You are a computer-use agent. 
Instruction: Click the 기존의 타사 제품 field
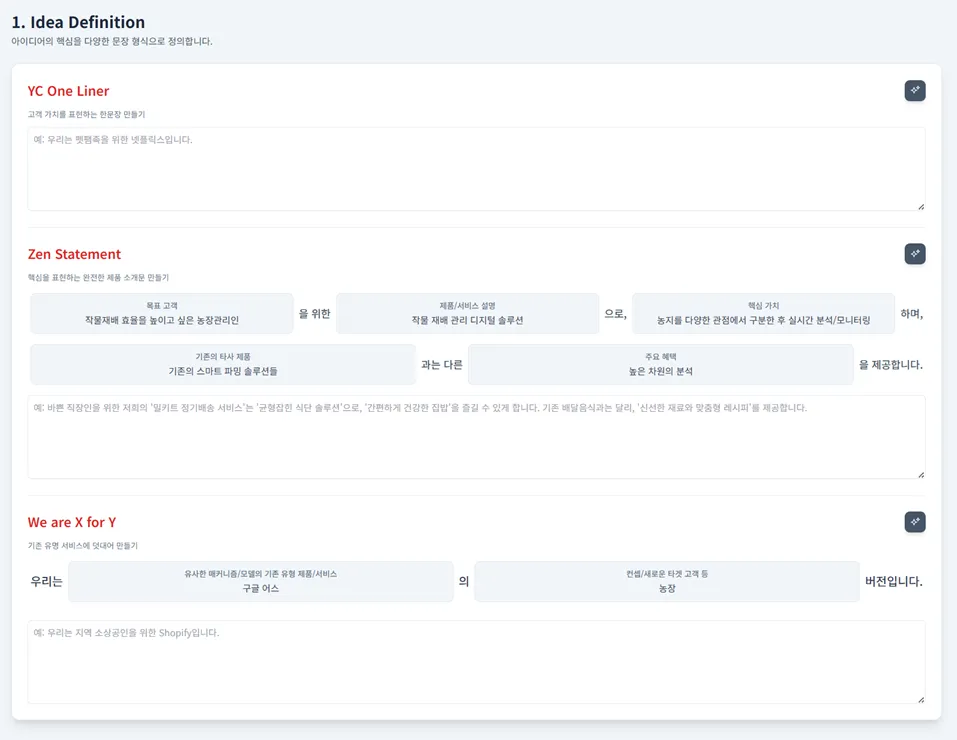coord(223,365)
